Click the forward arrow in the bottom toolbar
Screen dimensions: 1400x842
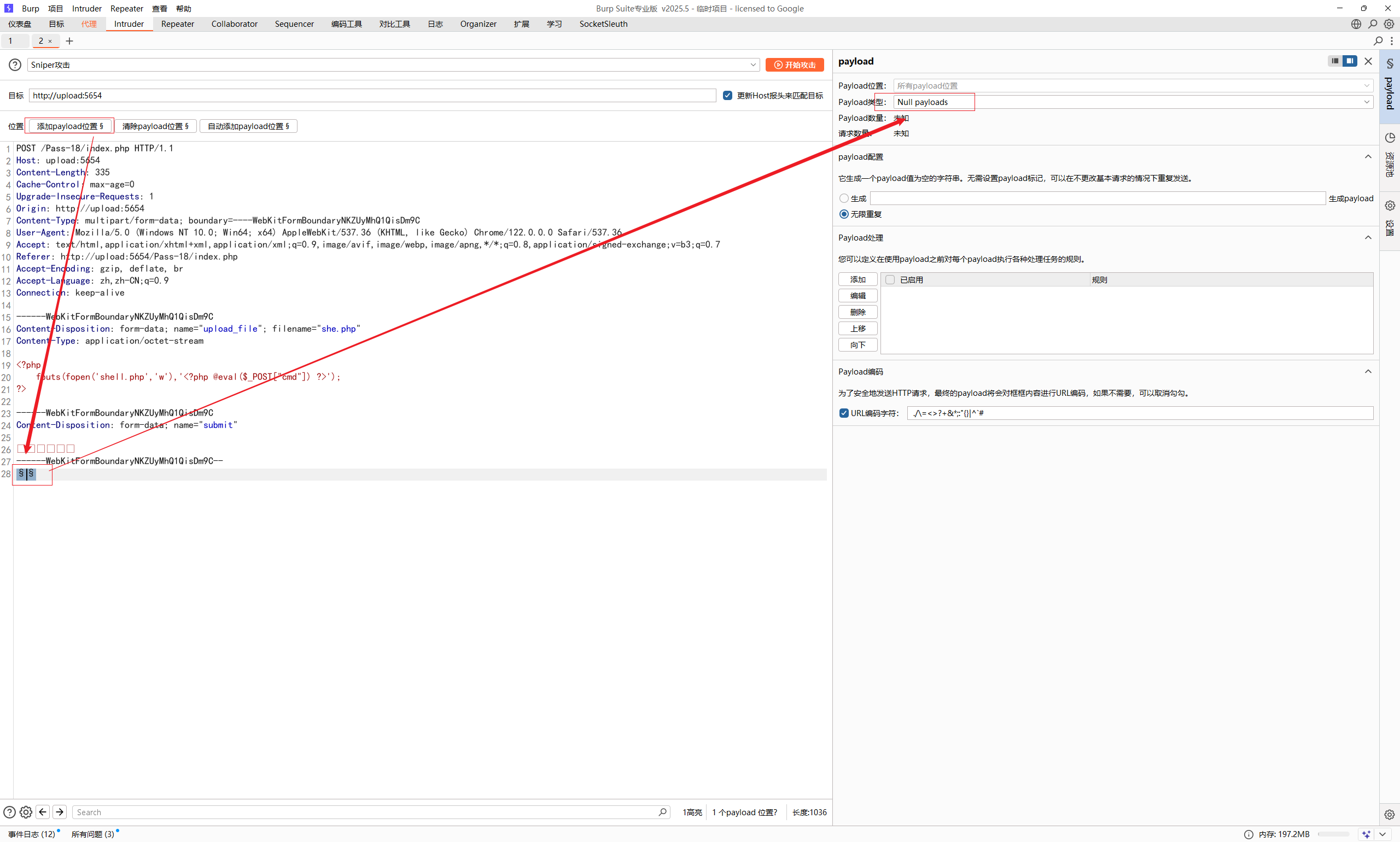tap(60, 811)
